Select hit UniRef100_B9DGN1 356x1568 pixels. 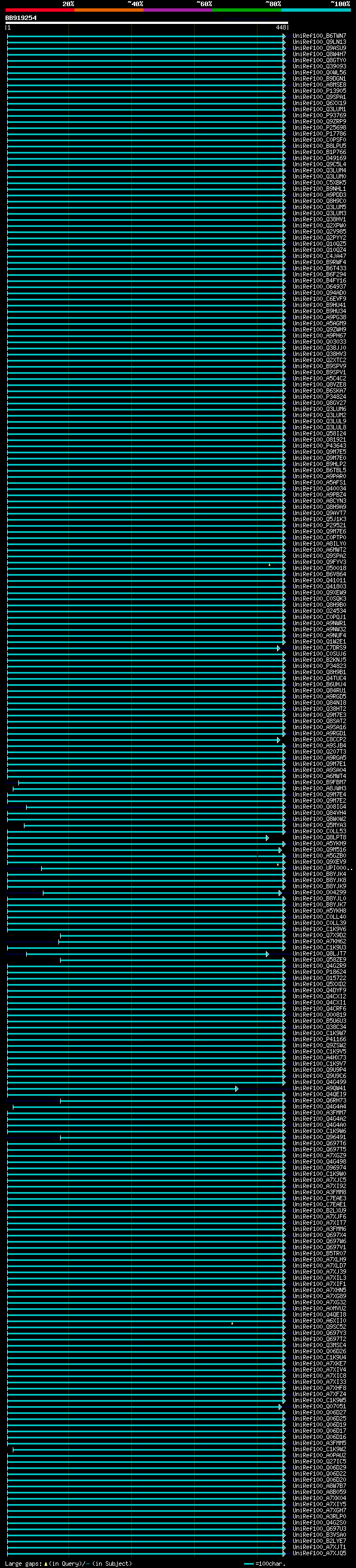click(319, 78)
